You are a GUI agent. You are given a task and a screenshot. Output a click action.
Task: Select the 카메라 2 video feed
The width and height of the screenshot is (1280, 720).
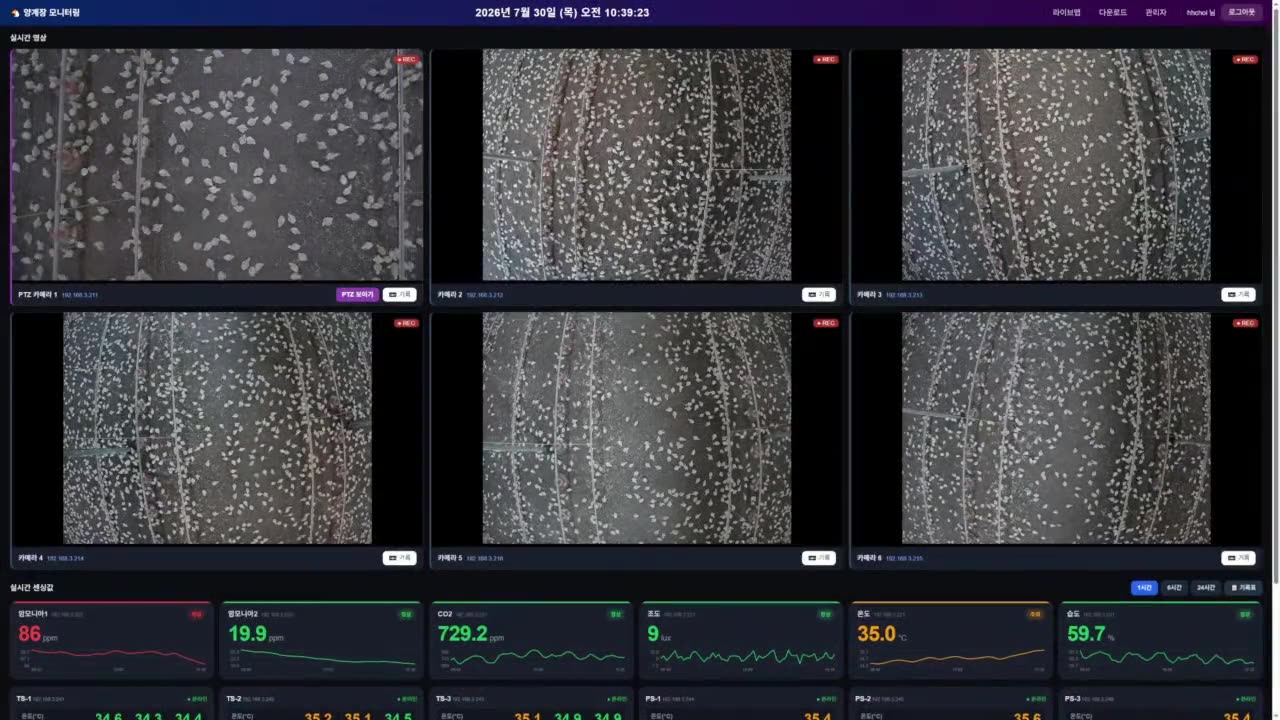[637, 165]
